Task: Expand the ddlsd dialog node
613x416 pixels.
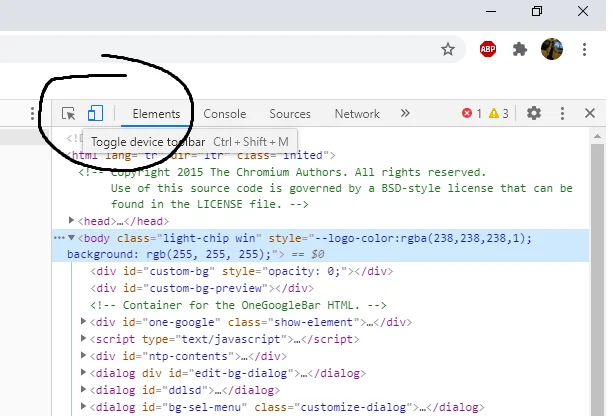Action: click(x=83, y=389)
